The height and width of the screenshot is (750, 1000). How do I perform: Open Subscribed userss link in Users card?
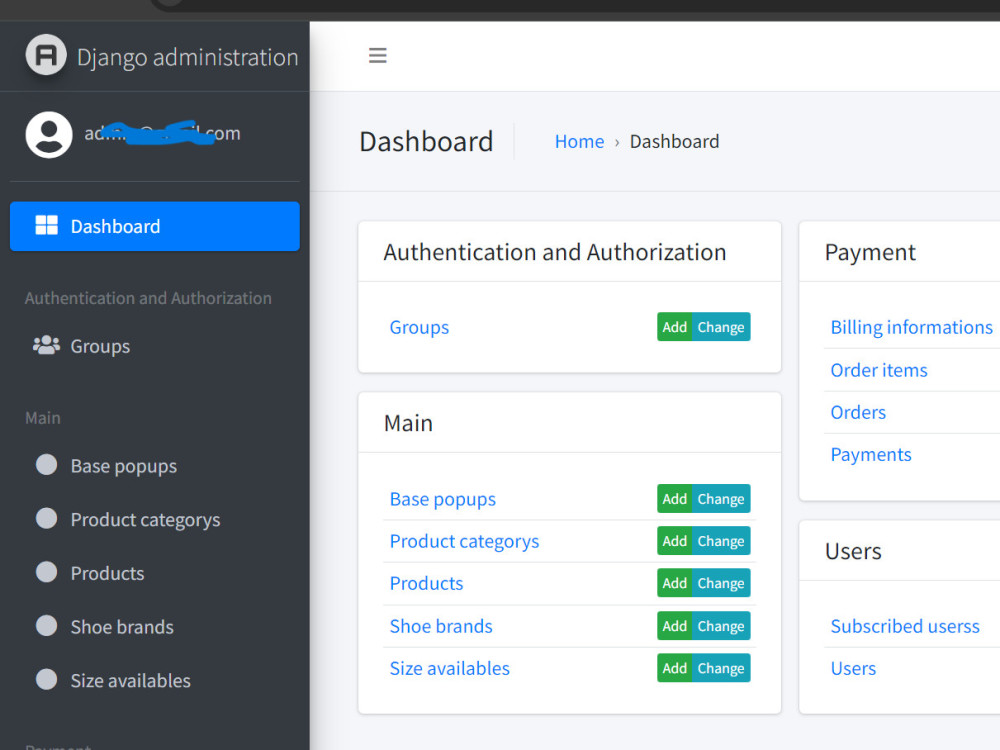(x=904, y=626)
